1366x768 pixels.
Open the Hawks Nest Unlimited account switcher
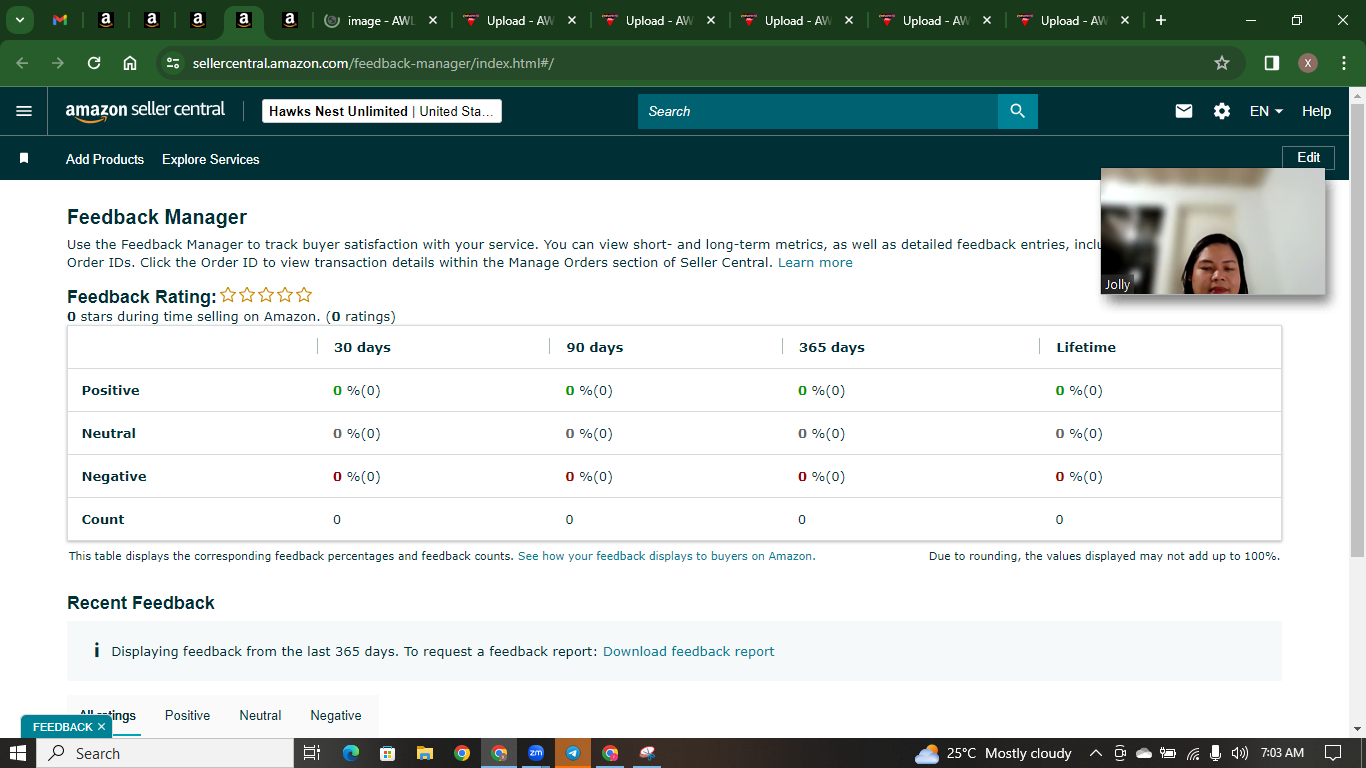(x=382, y=111)
